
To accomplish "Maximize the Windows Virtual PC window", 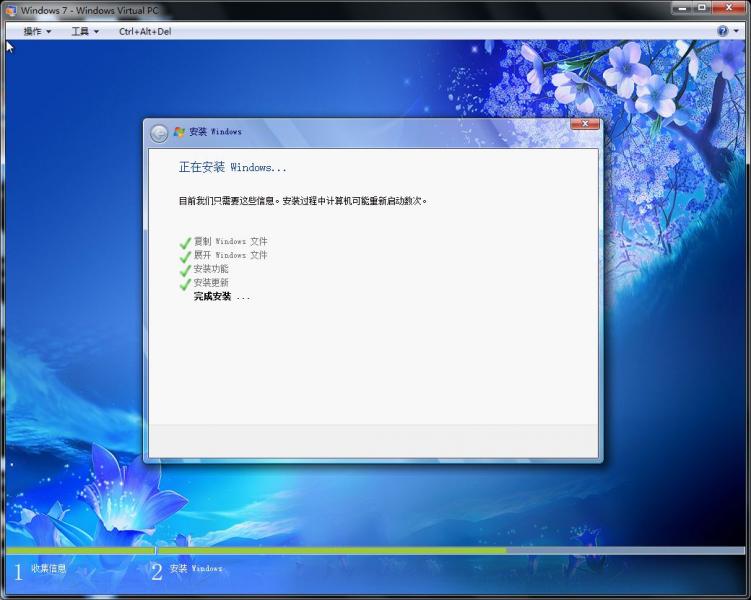I will click(x=702, y=8).
